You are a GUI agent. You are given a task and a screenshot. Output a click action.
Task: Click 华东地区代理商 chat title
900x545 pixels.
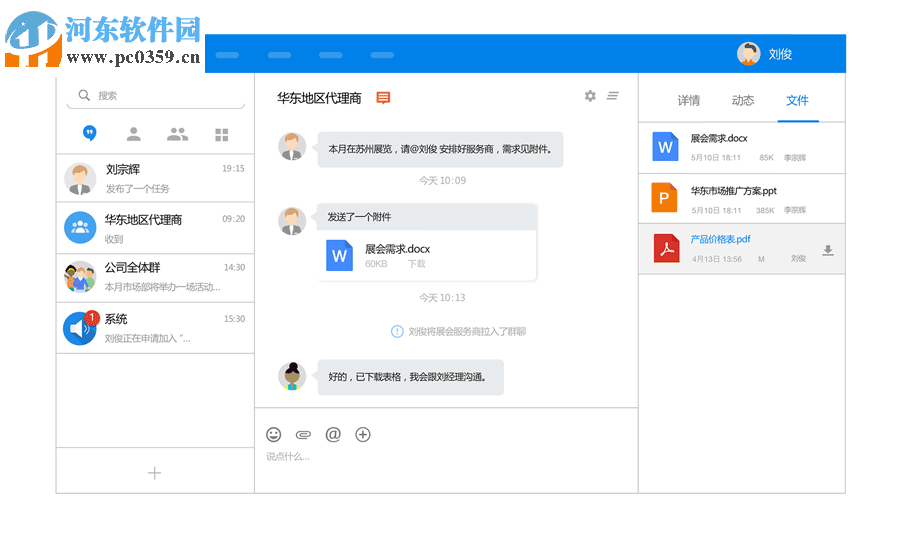[319, 99]
